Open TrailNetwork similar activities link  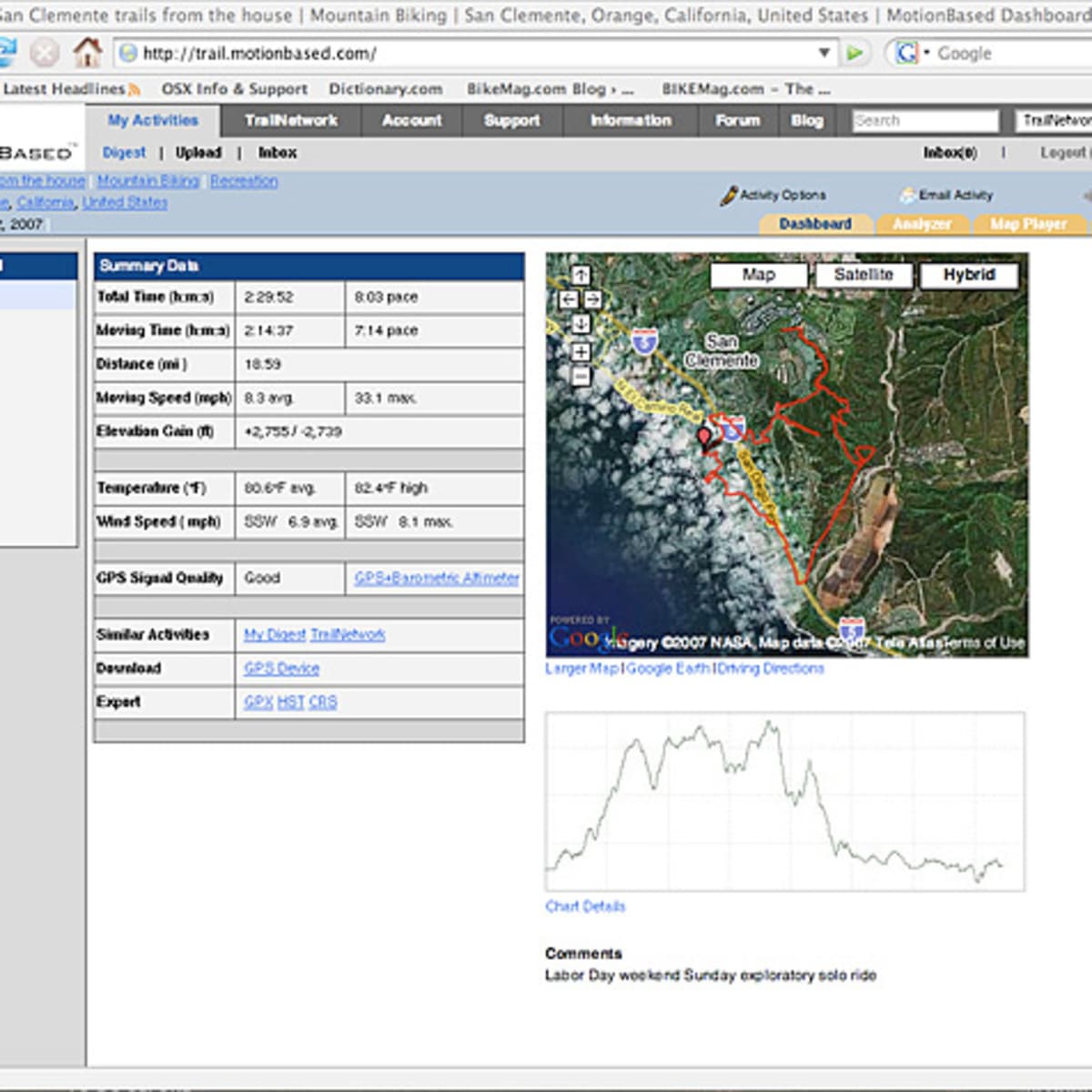(348, 634)
